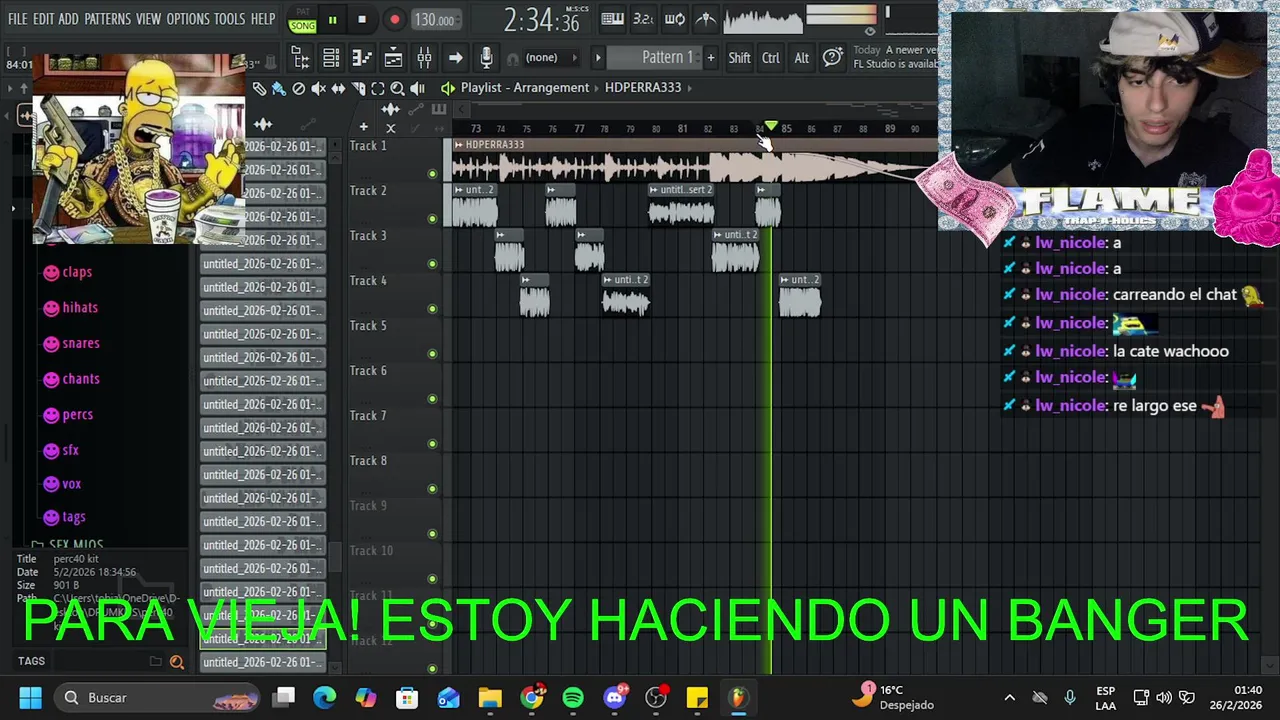Screen dimensions: 1280x720
Task: Open the chants browser folder
Action: click(71, 379)
